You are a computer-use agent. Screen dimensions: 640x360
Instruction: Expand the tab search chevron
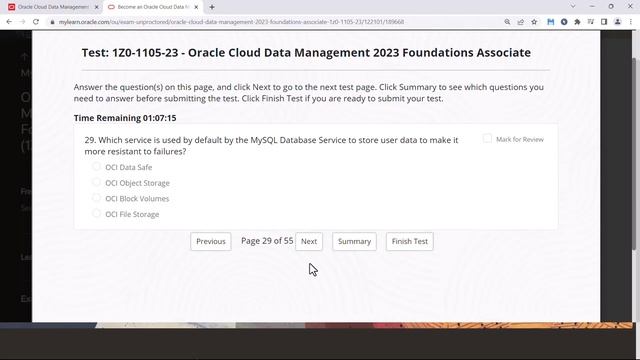tap(573, 7)
